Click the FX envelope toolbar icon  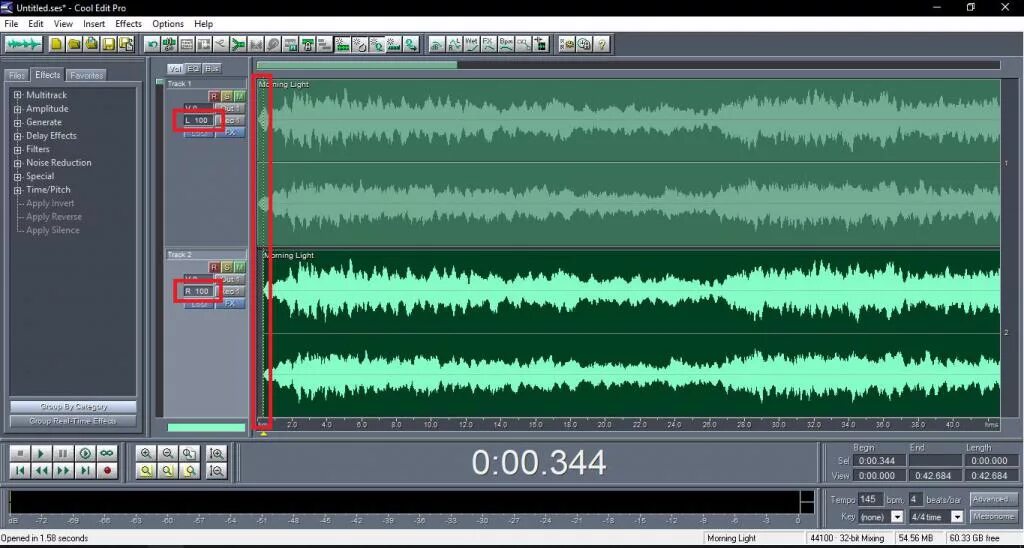point(488,44)
